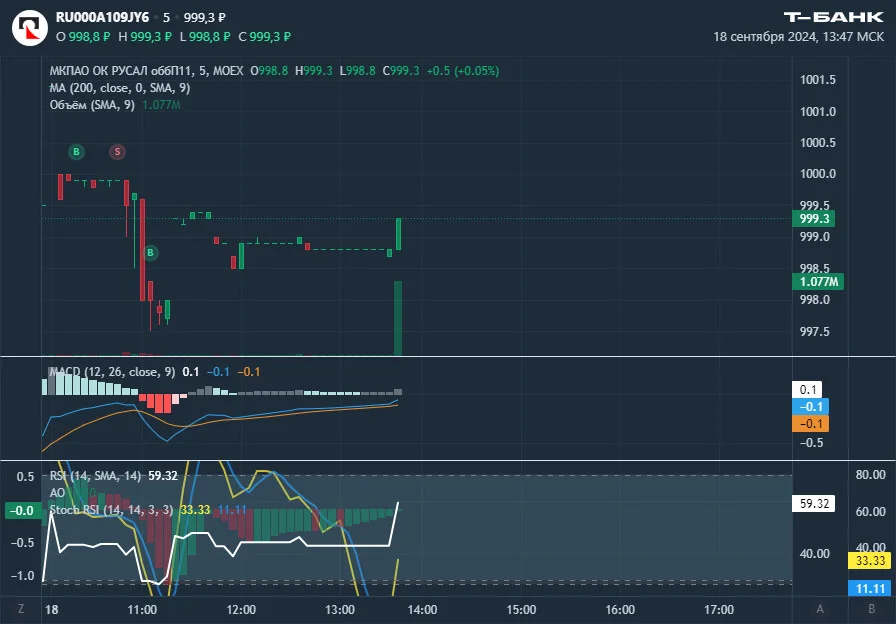Image resolution: width=896 pixels, height=624 pixels.
Task: Click the header price 999,3 ₽
Action: (205, 18)
